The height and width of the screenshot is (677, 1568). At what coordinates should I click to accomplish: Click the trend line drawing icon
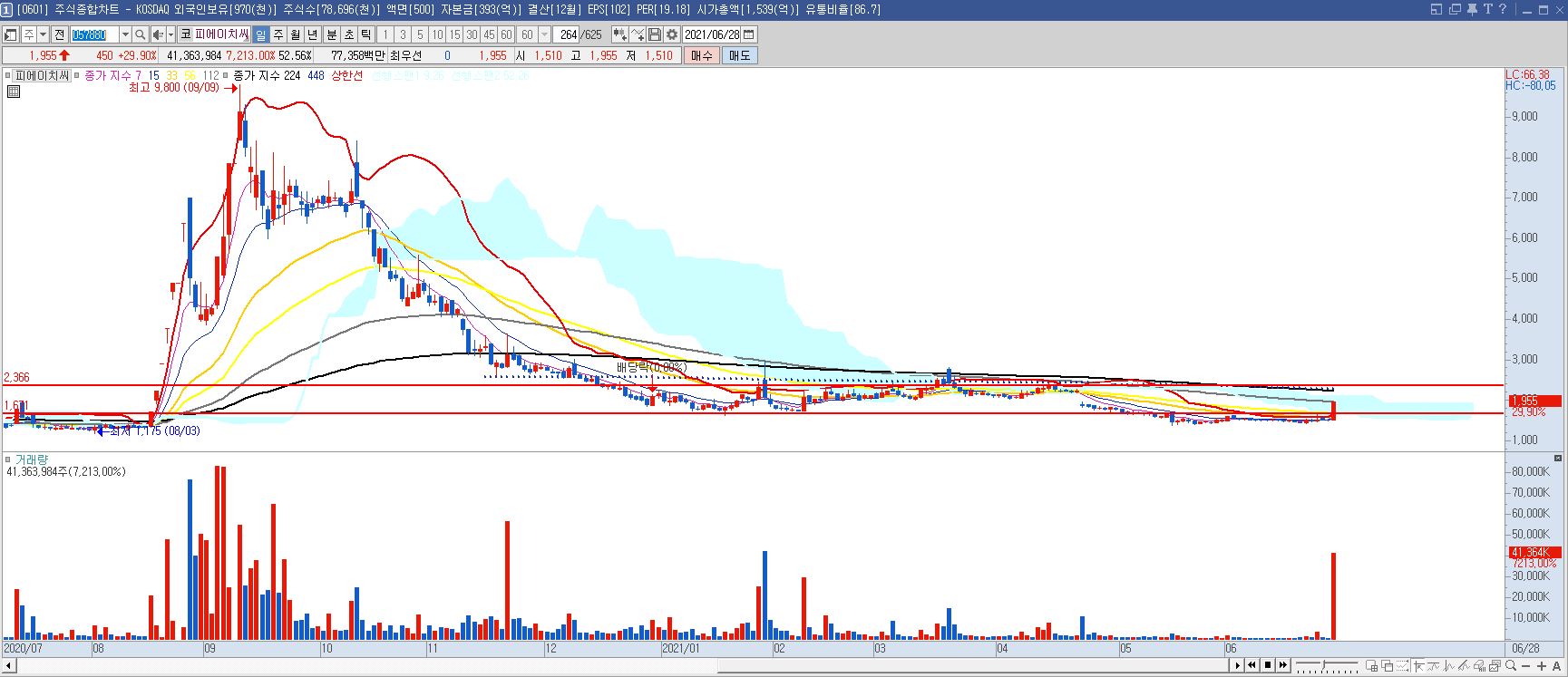pos(1433,665)
